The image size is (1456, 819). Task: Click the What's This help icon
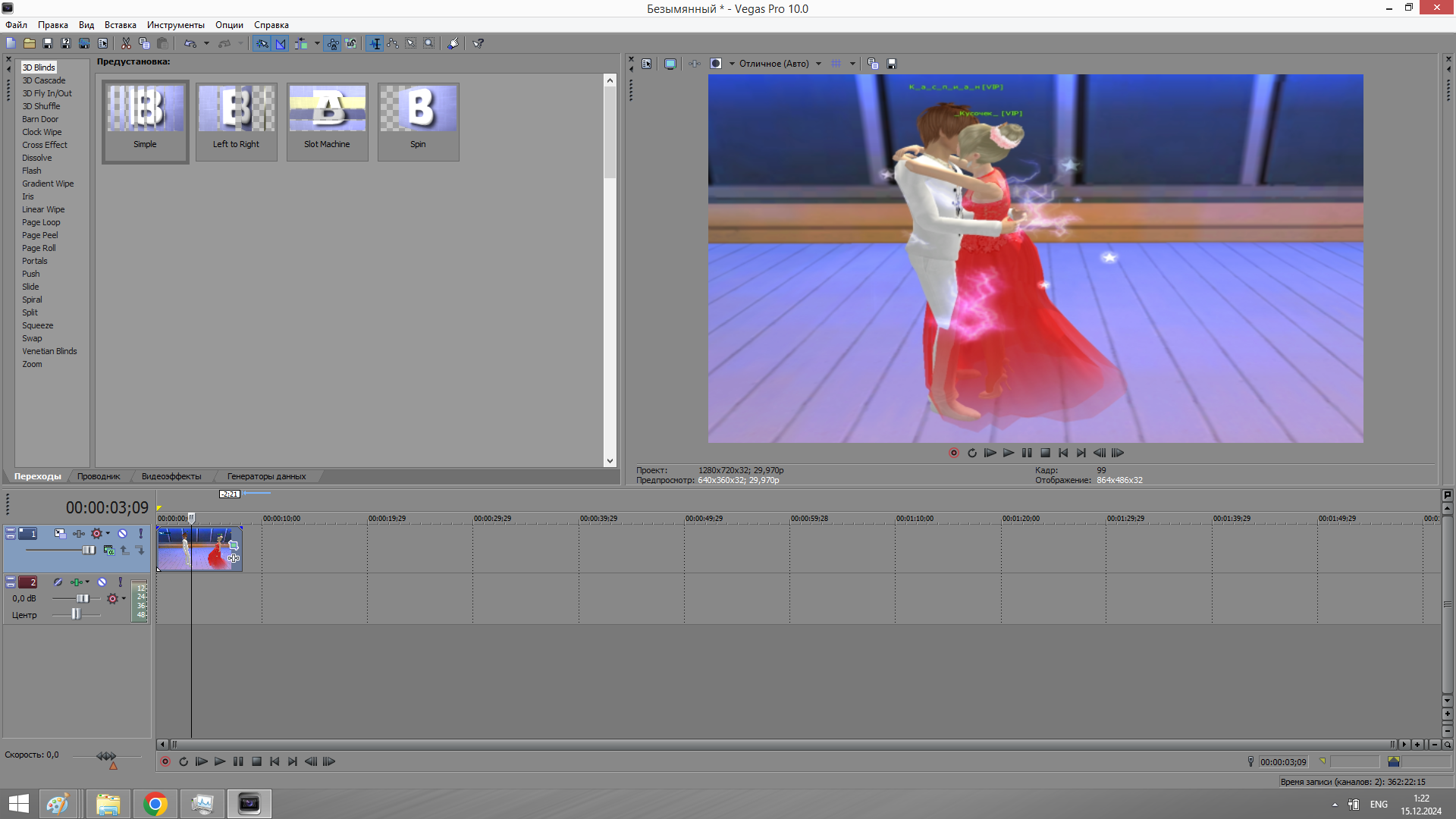(x=478, y=43)
